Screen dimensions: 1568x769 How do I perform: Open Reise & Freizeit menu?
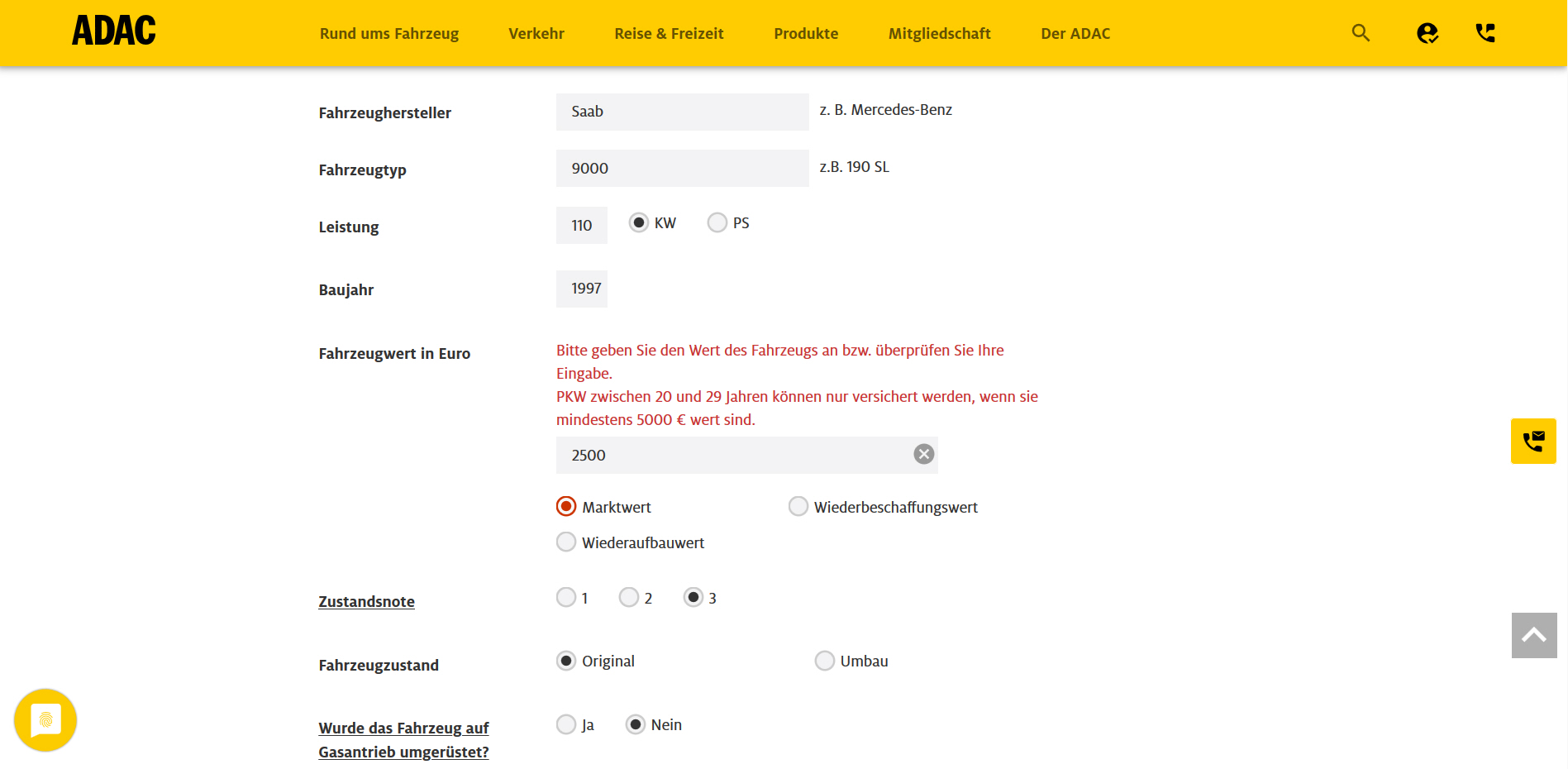(669, 34)
